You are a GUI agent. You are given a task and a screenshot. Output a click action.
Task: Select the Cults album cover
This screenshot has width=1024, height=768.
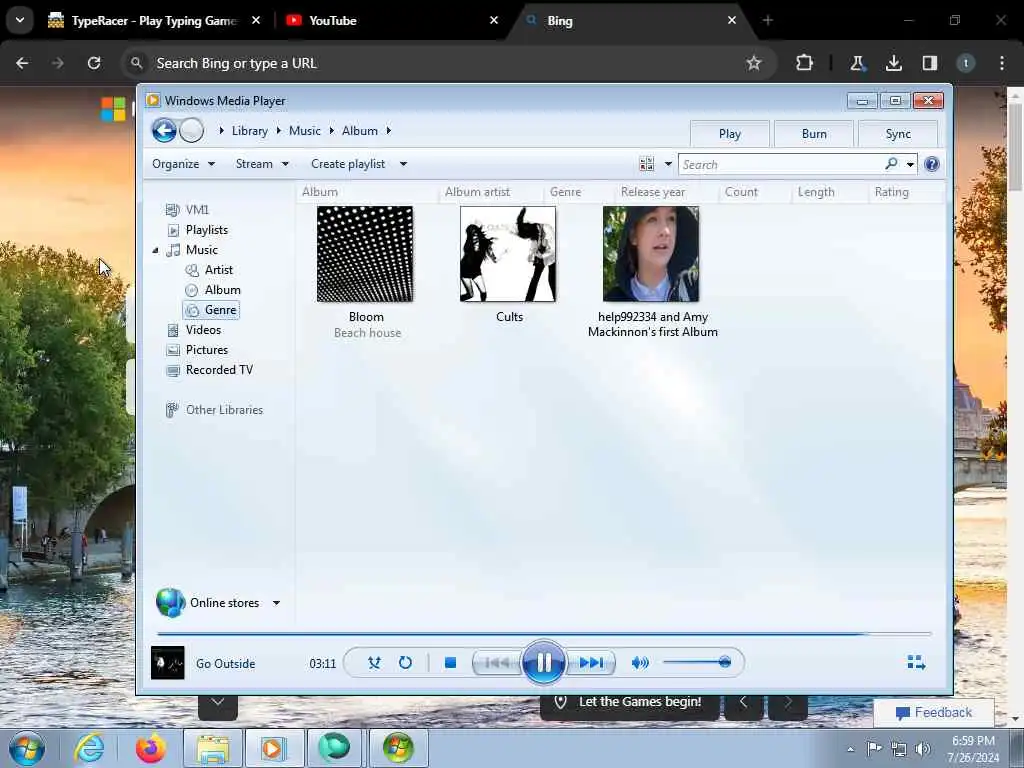click(x=508, y=254)
